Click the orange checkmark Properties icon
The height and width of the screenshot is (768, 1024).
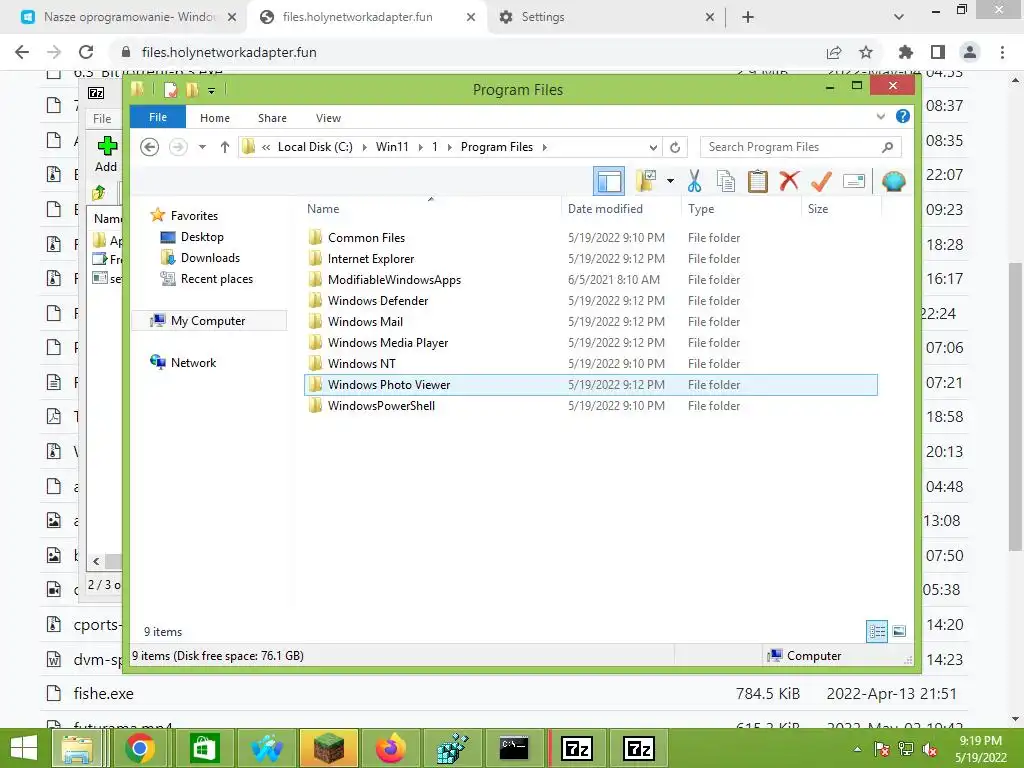click(821, 181)
